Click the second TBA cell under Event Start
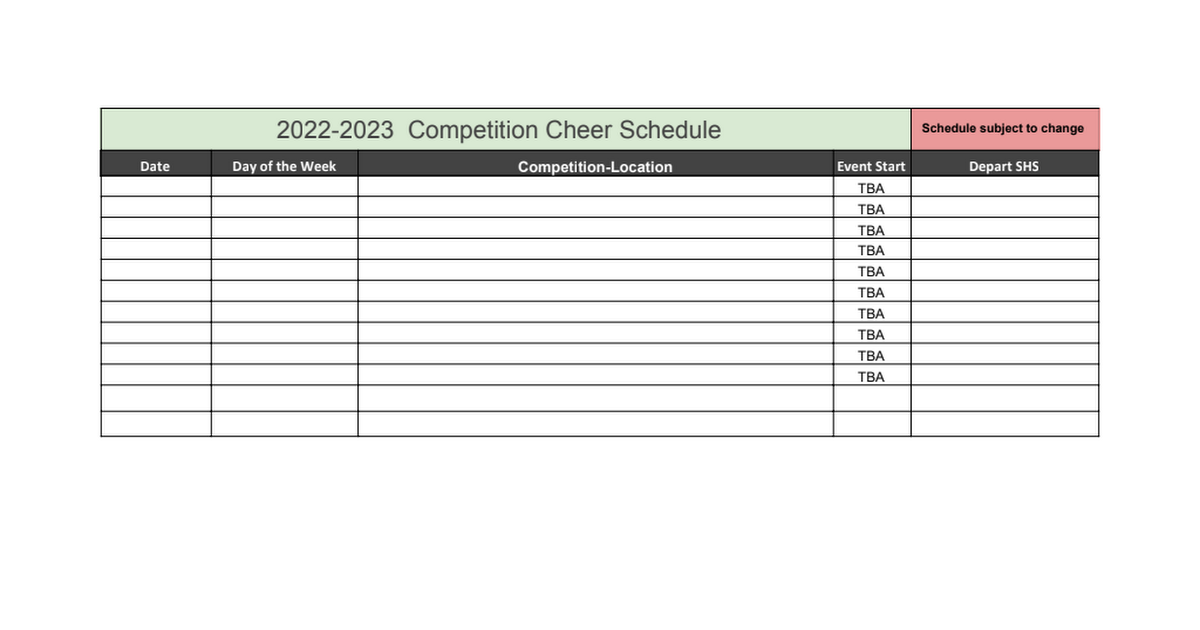 872,208
